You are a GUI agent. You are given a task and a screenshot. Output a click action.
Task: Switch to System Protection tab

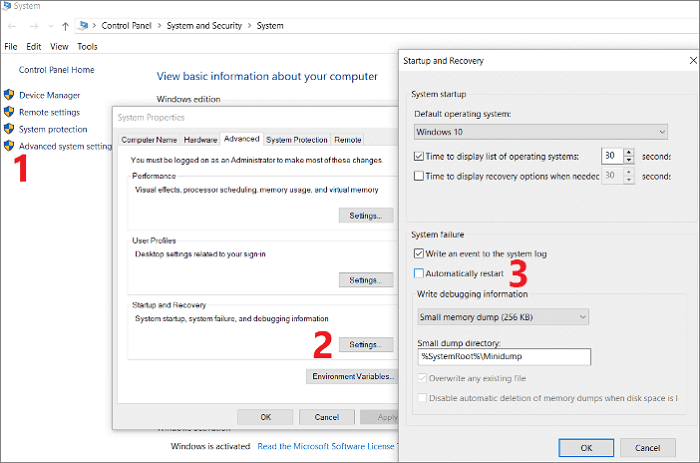pos(297,140)
